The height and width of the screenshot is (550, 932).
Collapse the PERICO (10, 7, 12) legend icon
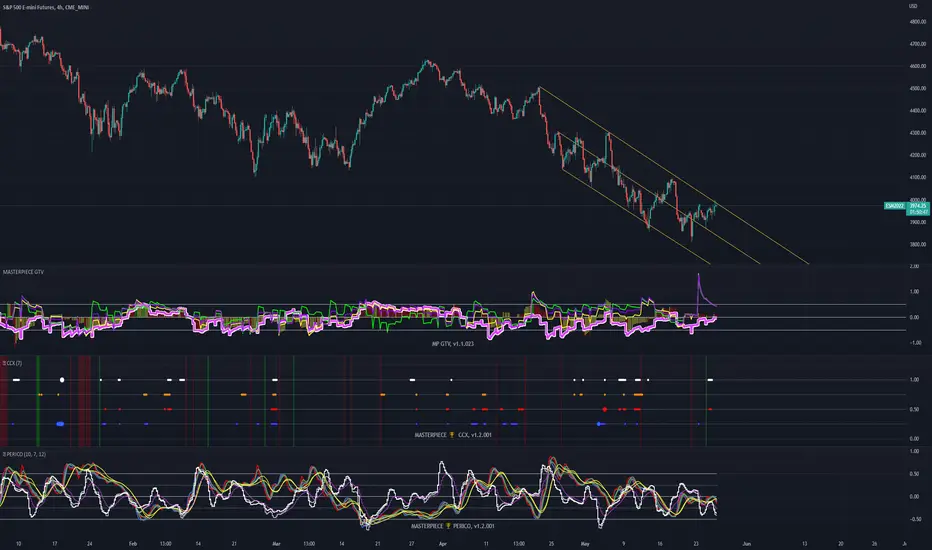[4, 454]
